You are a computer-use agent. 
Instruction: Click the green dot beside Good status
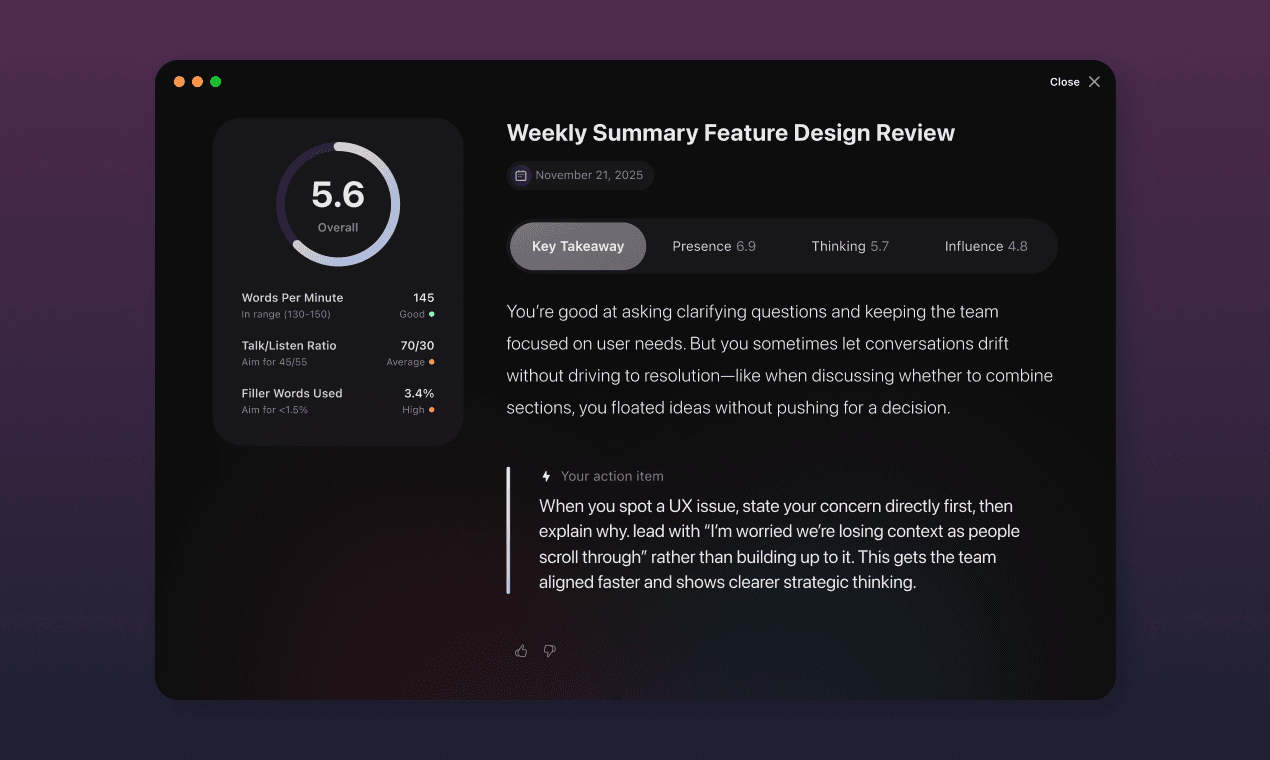[x=431, y=314]
